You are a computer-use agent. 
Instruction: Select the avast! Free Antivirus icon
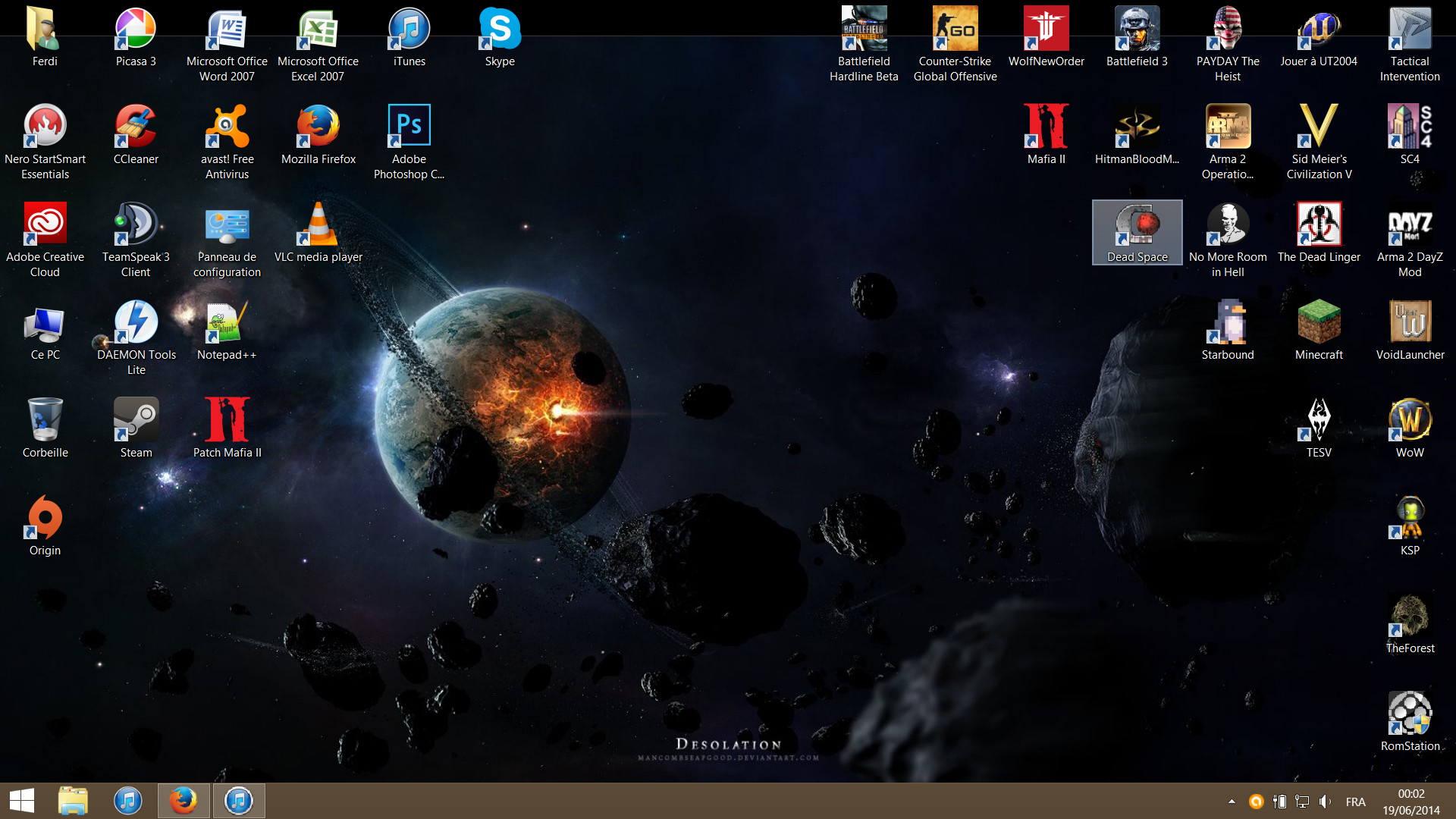pyautogui.click(x=227, y=143)
